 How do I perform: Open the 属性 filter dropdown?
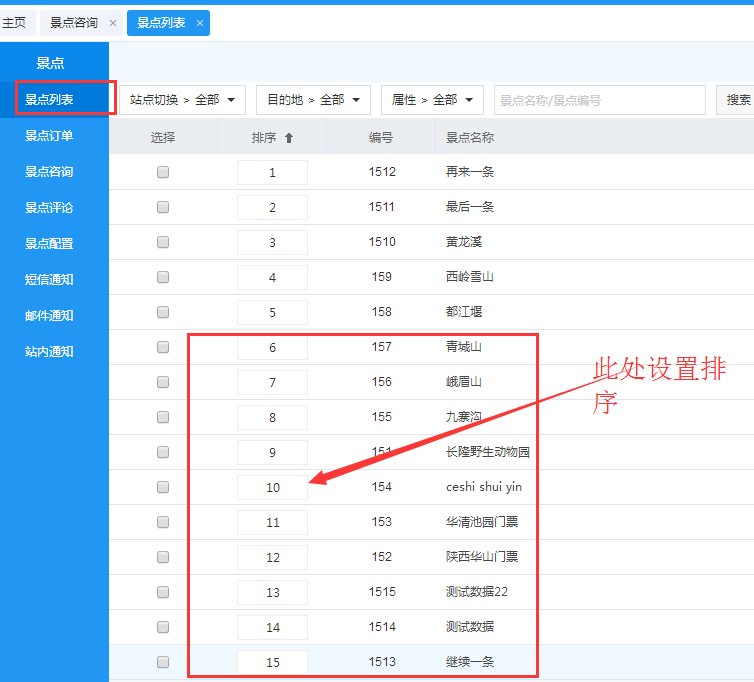pyautogui.click(x=432, y=100)
